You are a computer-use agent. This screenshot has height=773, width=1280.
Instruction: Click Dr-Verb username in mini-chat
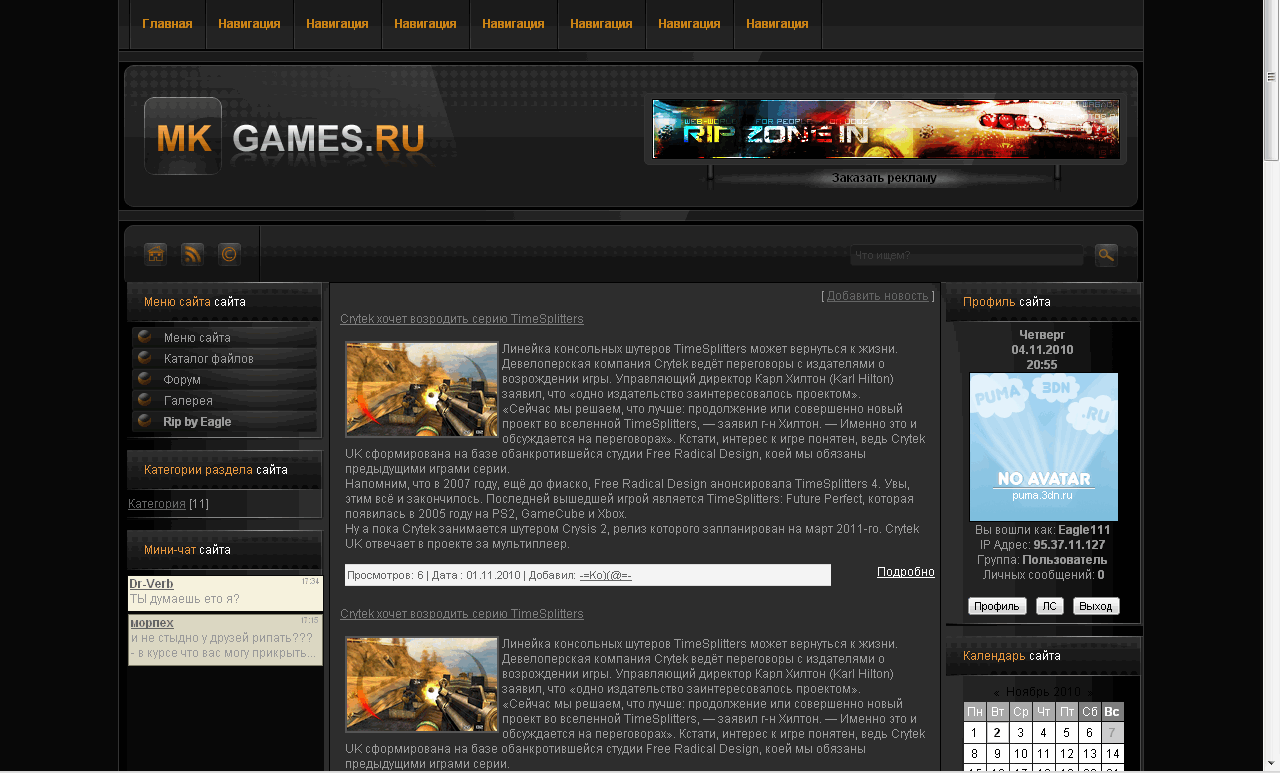point(151,583)
